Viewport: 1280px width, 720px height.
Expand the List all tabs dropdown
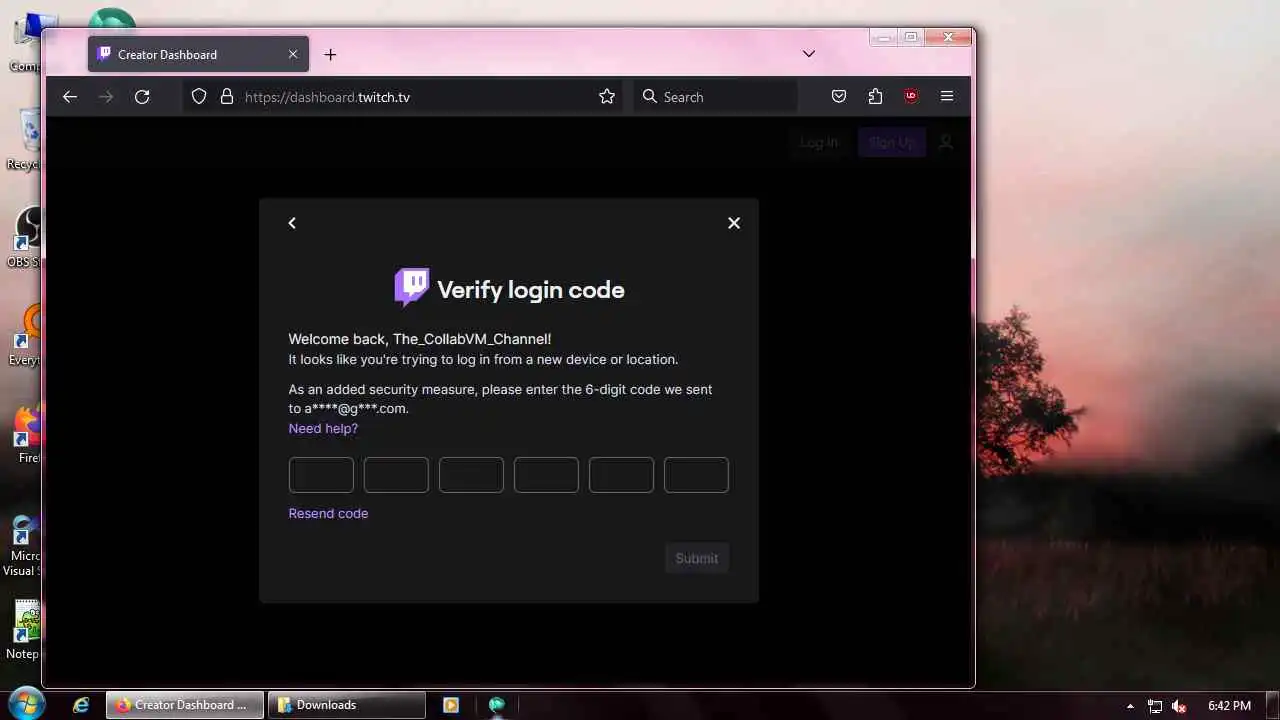point(809,54)
